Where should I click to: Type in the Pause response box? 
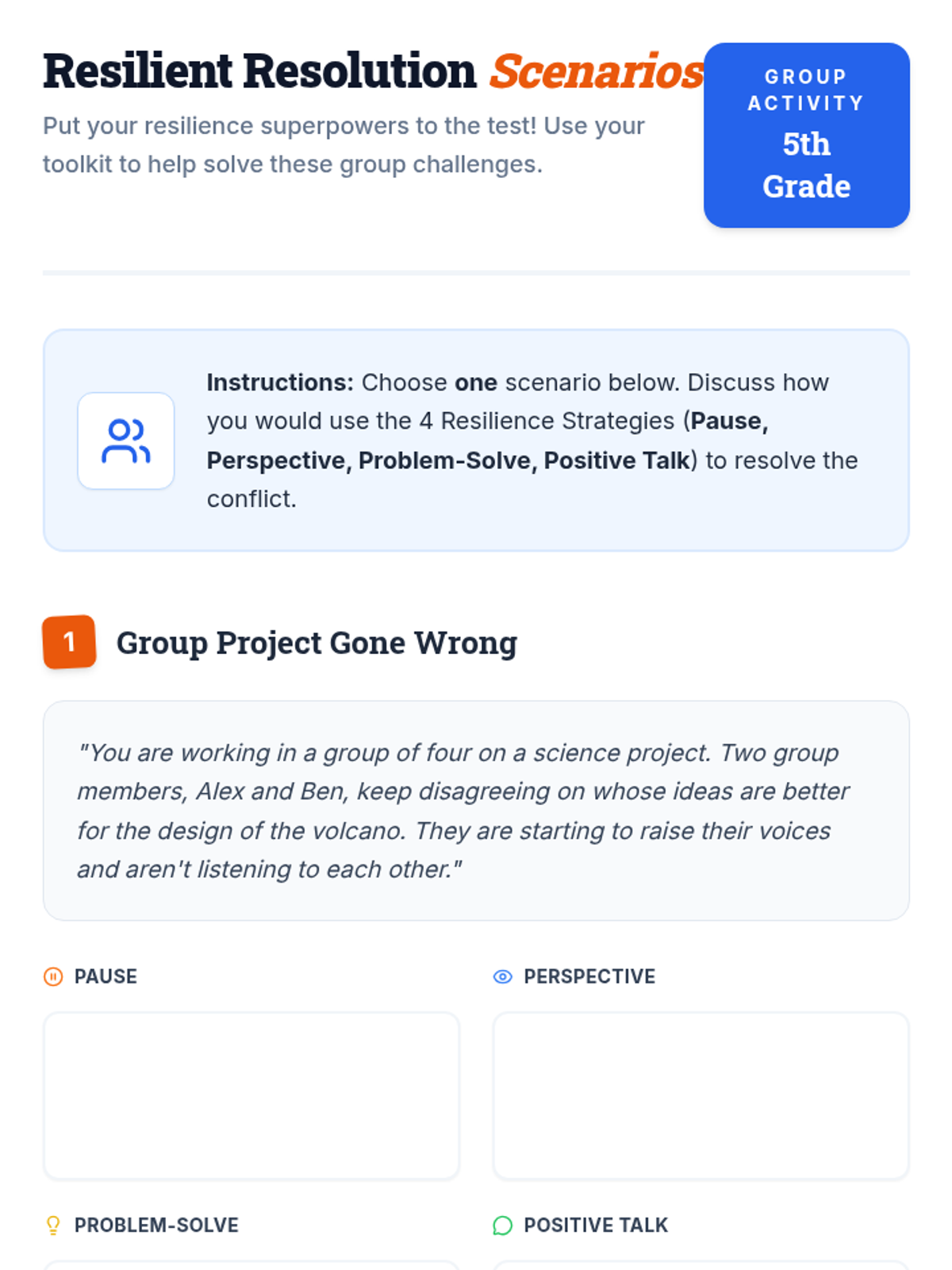251,1095
